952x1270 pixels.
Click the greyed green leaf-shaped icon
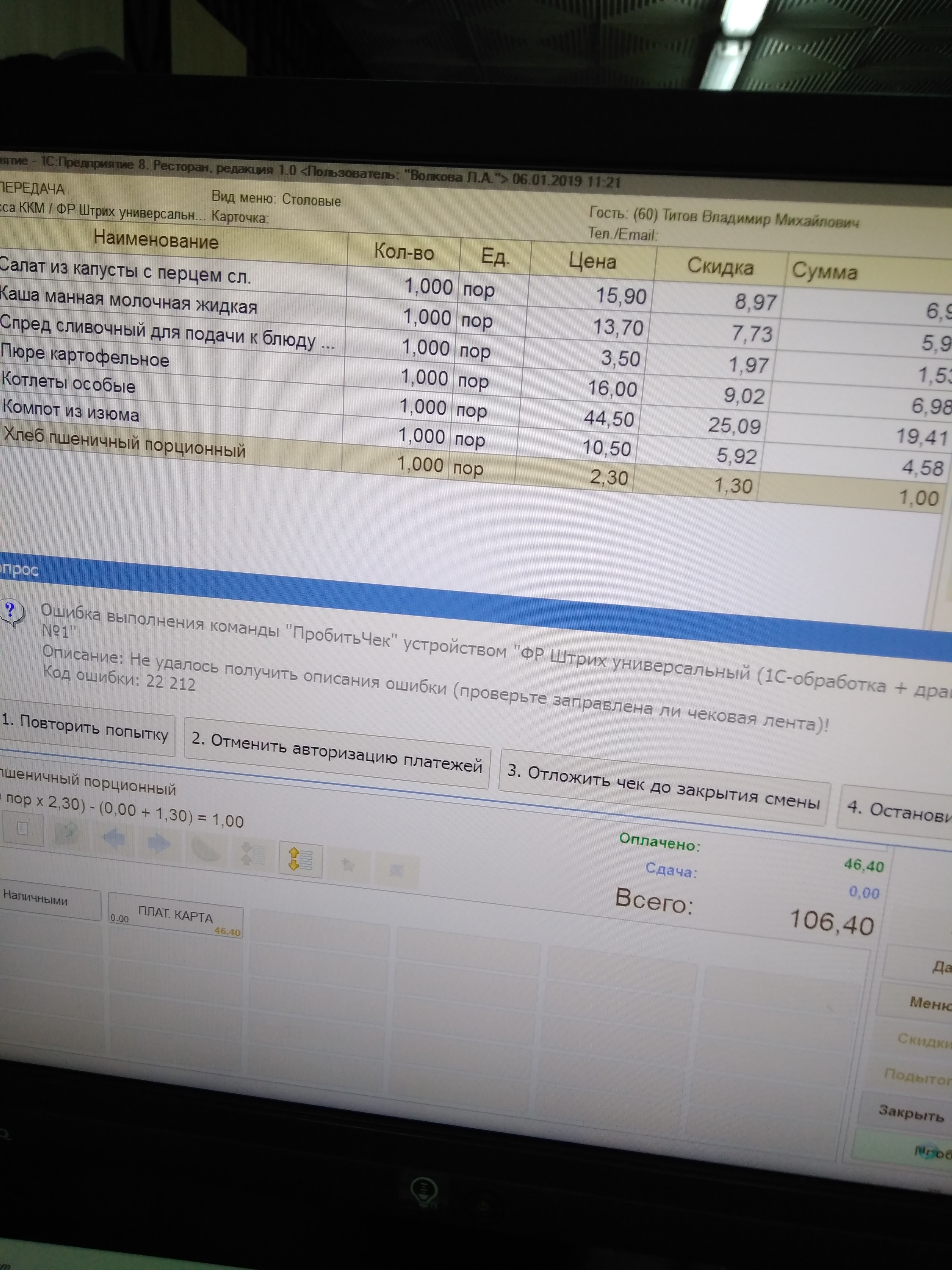(x=205, y=848)
